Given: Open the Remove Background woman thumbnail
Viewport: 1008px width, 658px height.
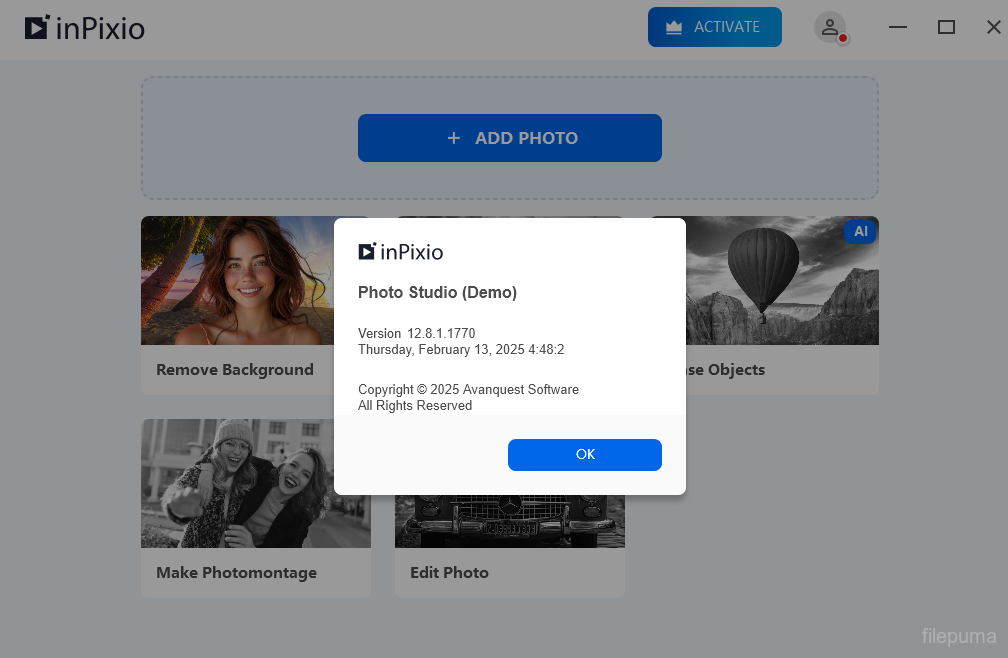Looking at the screenshot, I should pos(237,281).
